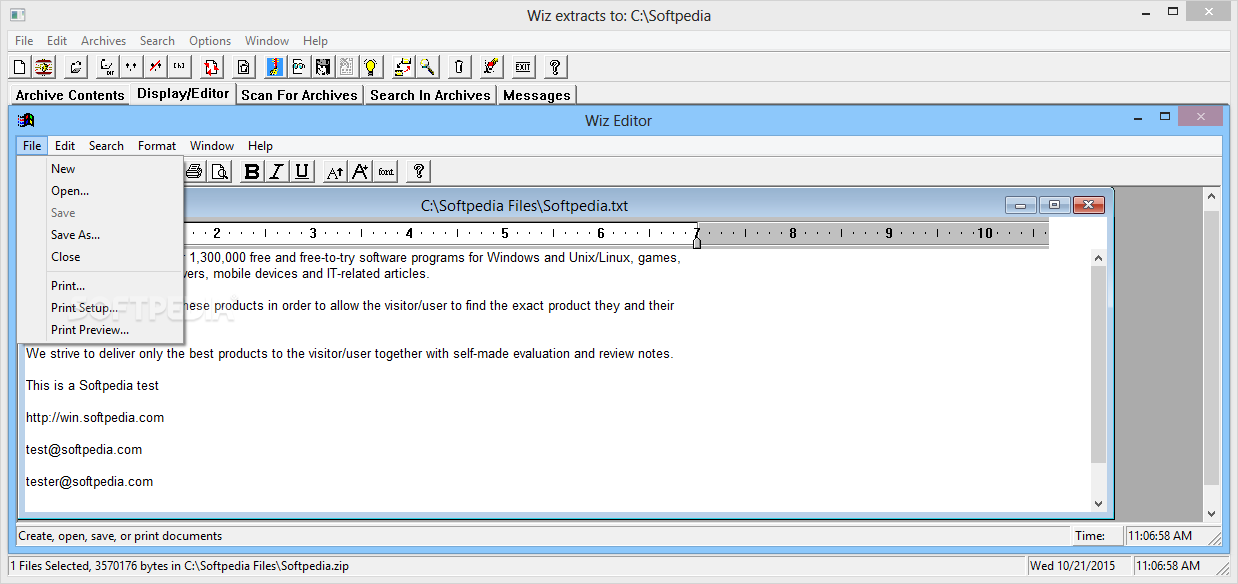Choose Open... from the File menu
This screenshot has height=584, width=1238.
[x=100, y=191]
